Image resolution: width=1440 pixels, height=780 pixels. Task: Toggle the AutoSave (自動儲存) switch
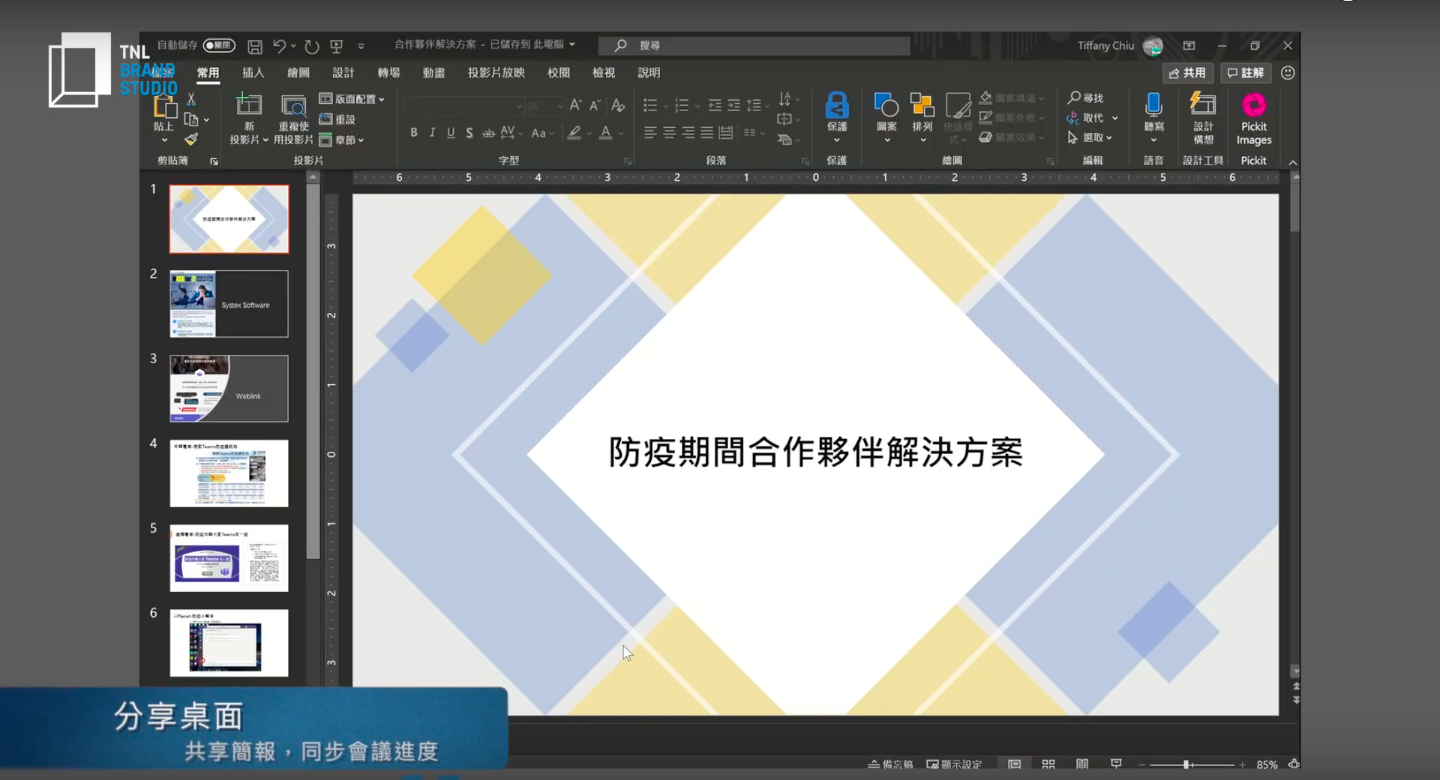[x=219, y=46]
